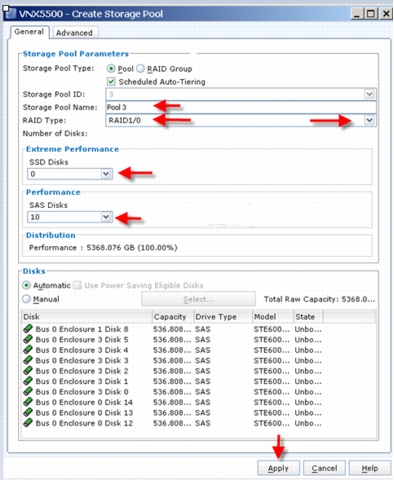The height and width of the screenshot is (482, 394).
Task: Expand the SAS Disks count dropdown
Action: [106, 217]
